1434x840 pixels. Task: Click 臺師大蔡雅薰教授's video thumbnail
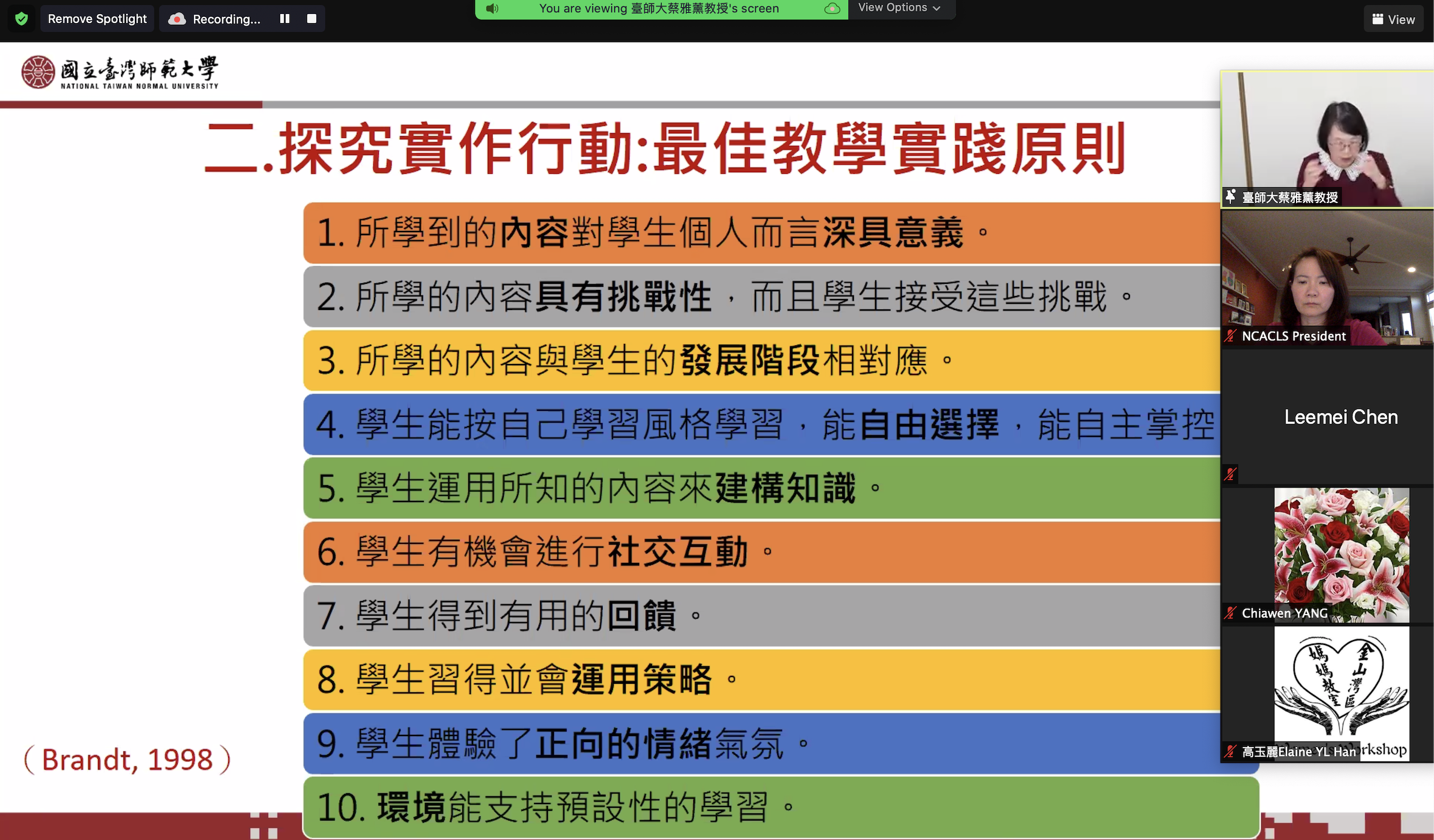pyautogui.click(x=1327, y=137)
